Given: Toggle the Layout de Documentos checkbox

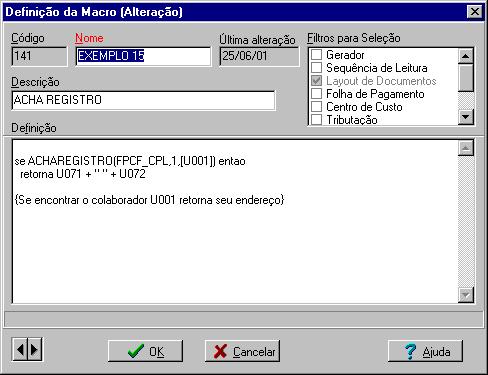Looking at the screenshot, I should coord(316,81).
